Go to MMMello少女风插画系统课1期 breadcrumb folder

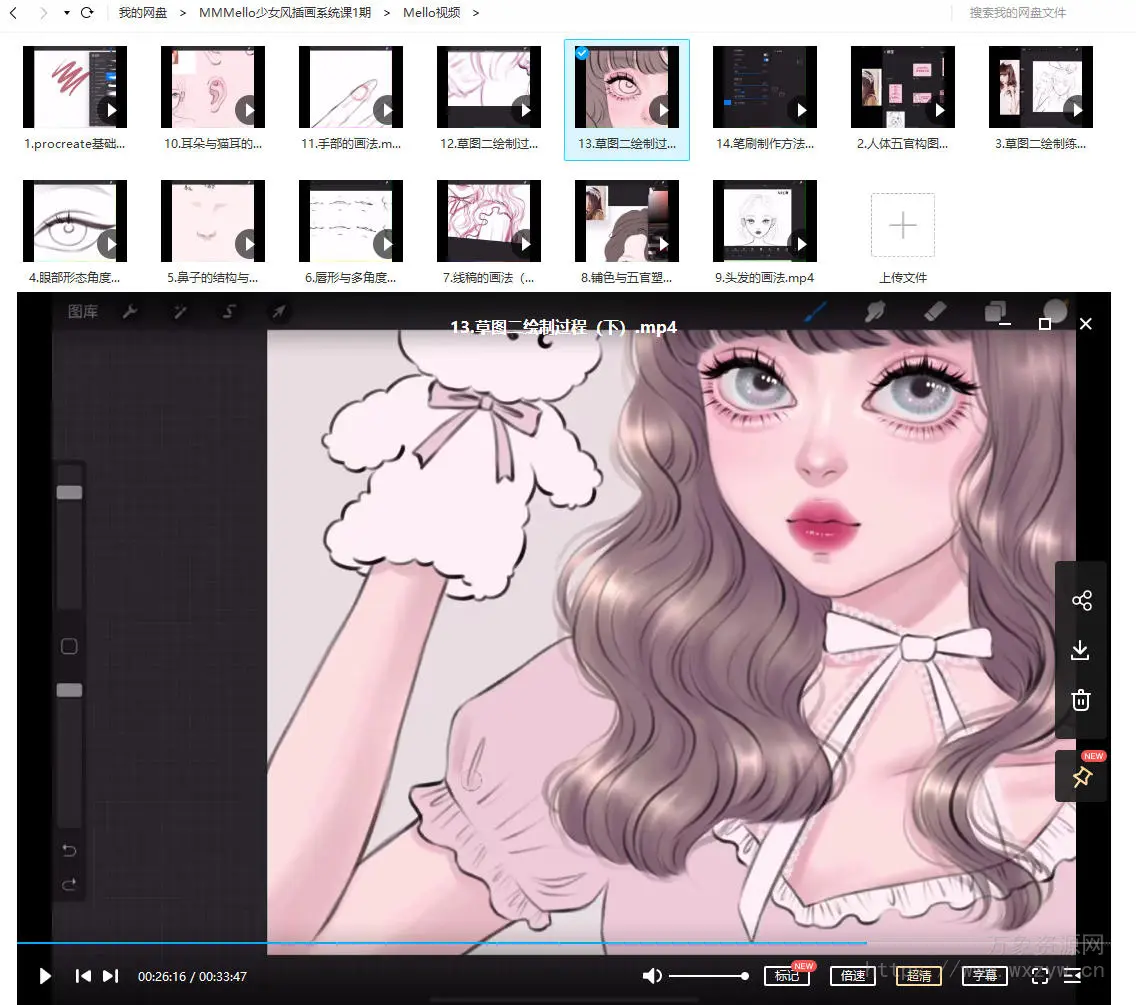coord(284,13)
